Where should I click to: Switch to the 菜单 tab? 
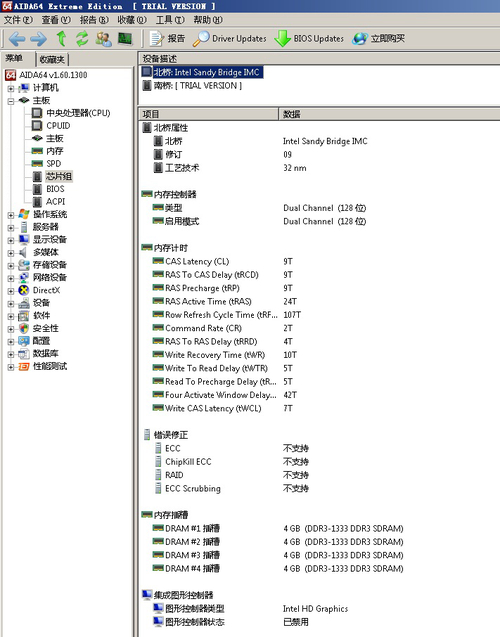coord(14,58)
